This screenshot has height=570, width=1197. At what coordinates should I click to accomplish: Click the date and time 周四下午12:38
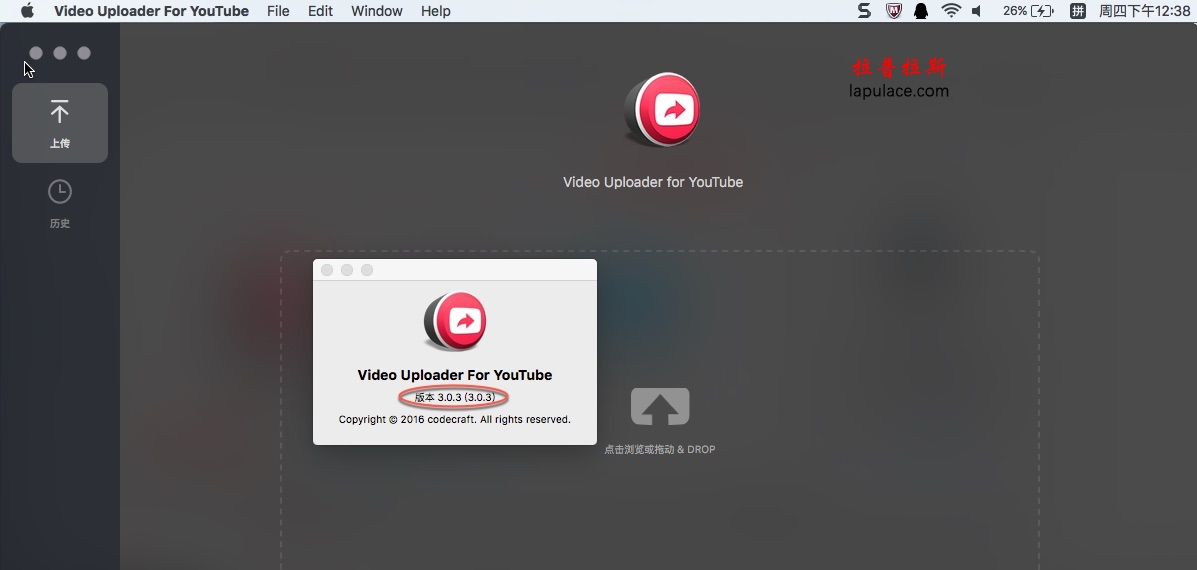[1144, 11]
